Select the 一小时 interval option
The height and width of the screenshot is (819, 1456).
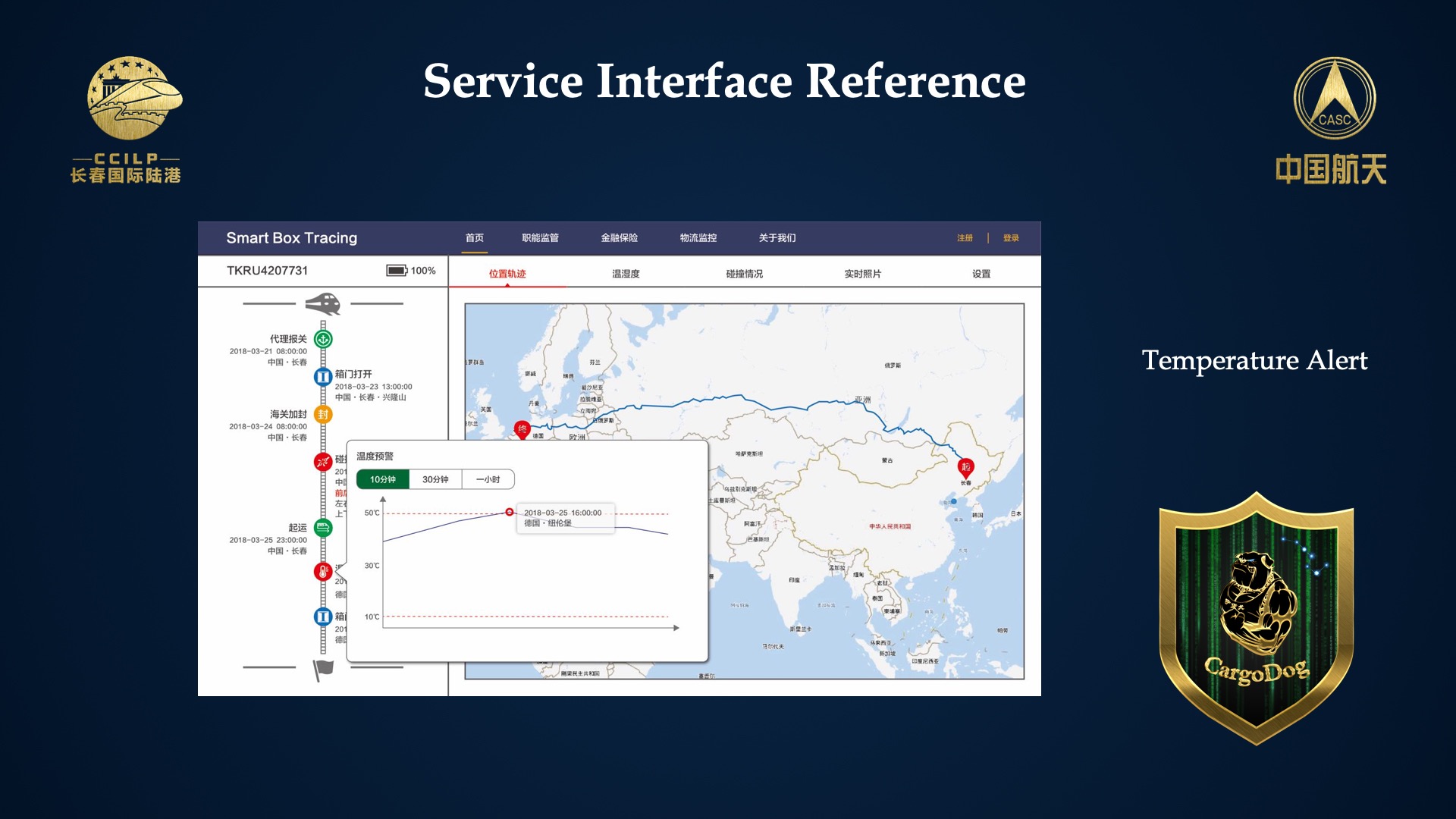point(488,479)
